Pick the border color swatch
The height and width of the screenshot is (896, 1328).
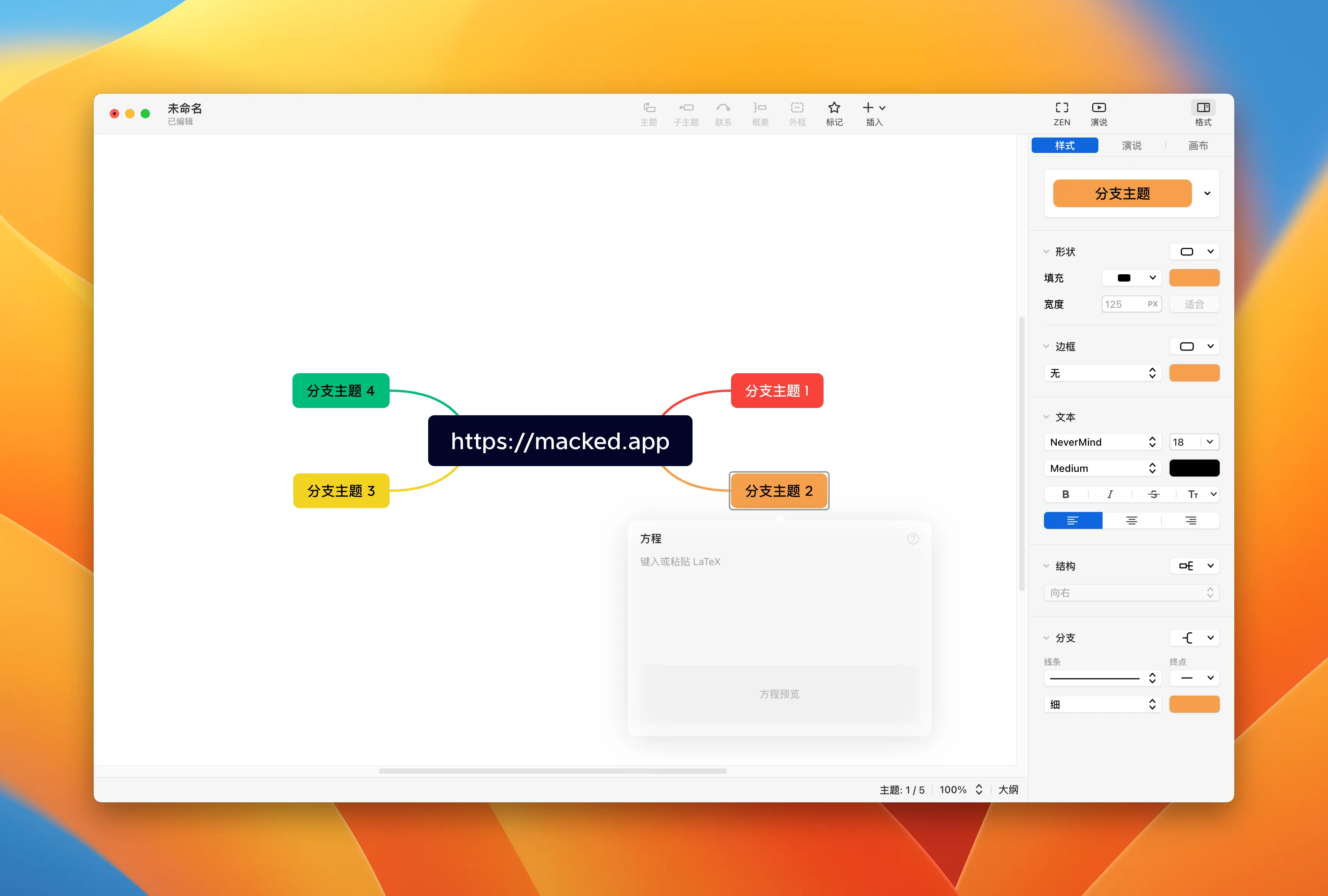click(x=1194, y=373)
